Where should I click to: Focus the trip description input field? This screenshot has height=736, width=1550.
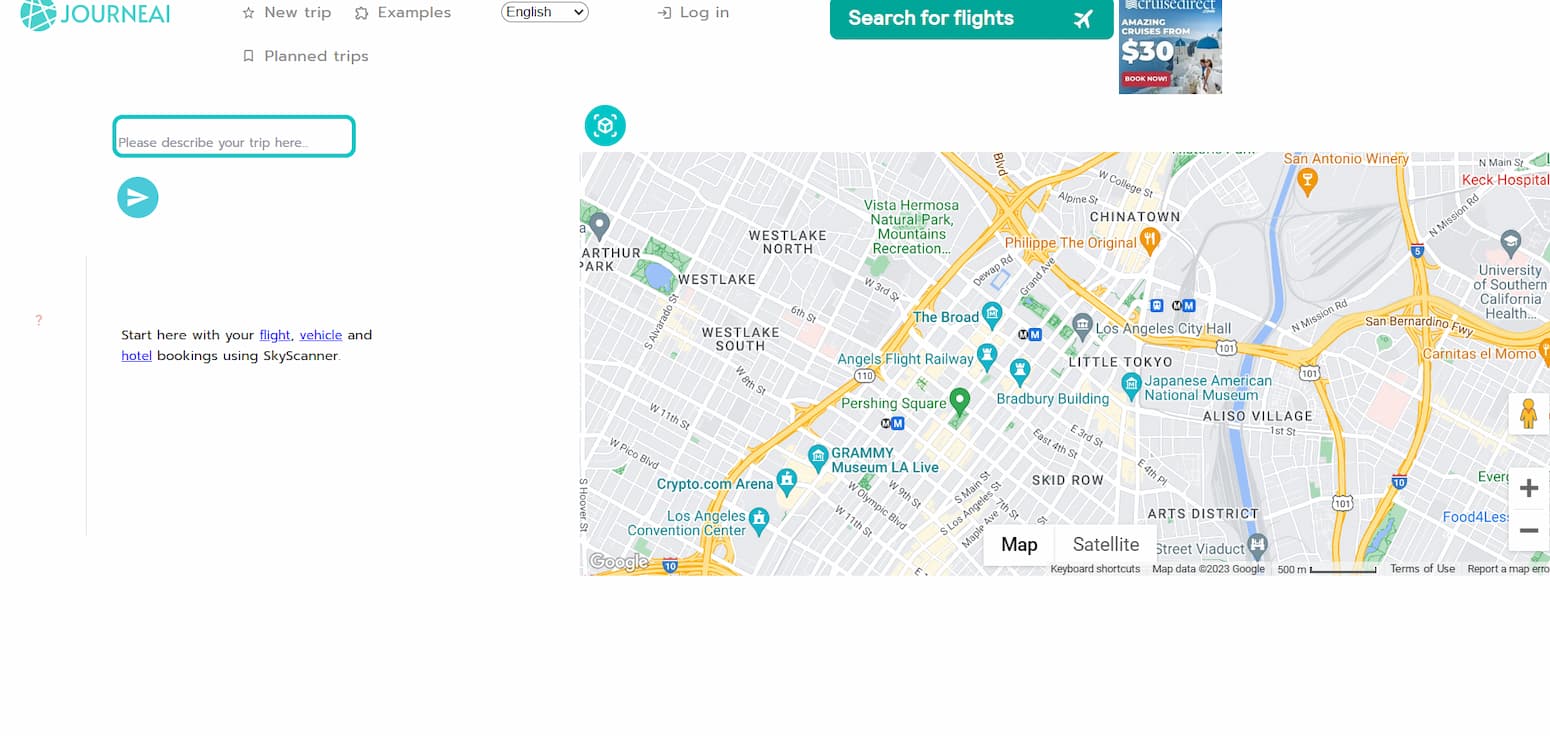[234, 137]
